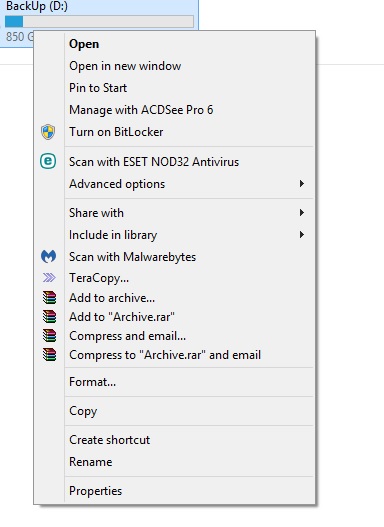Expand the Include in library submenu arrow
The height and width of the screenshot is (527, 384).
click(302, 235)
